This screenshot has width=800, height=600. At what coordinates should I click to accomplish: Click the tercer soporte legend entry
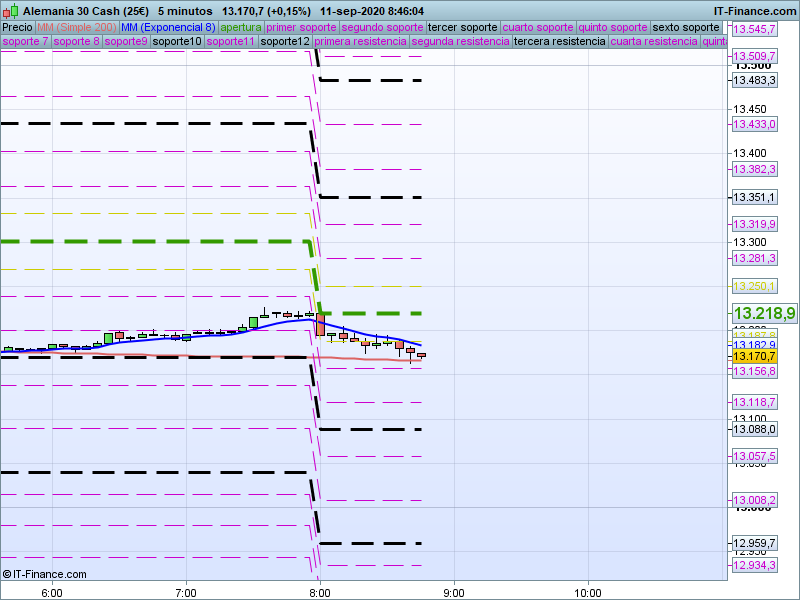[462, 27]
